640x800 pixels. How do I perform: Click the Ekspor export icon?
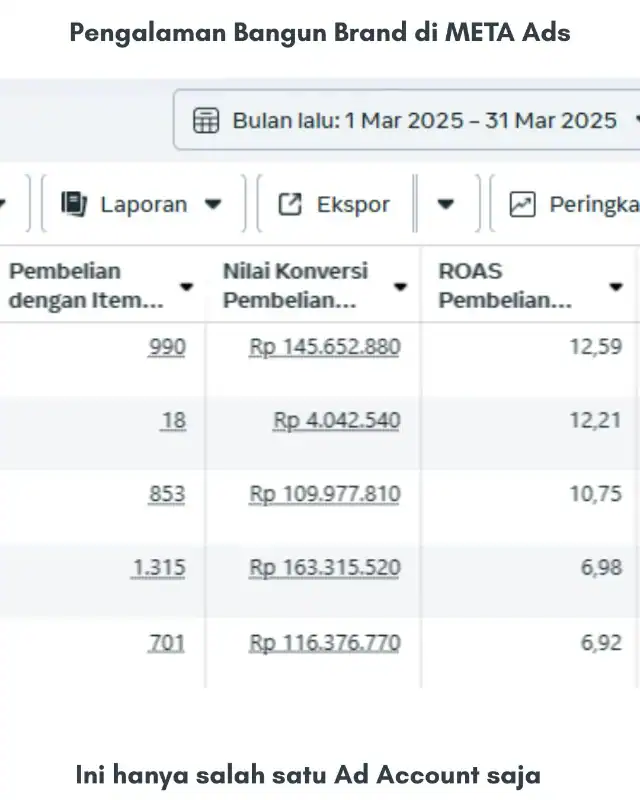pos(288,203)
